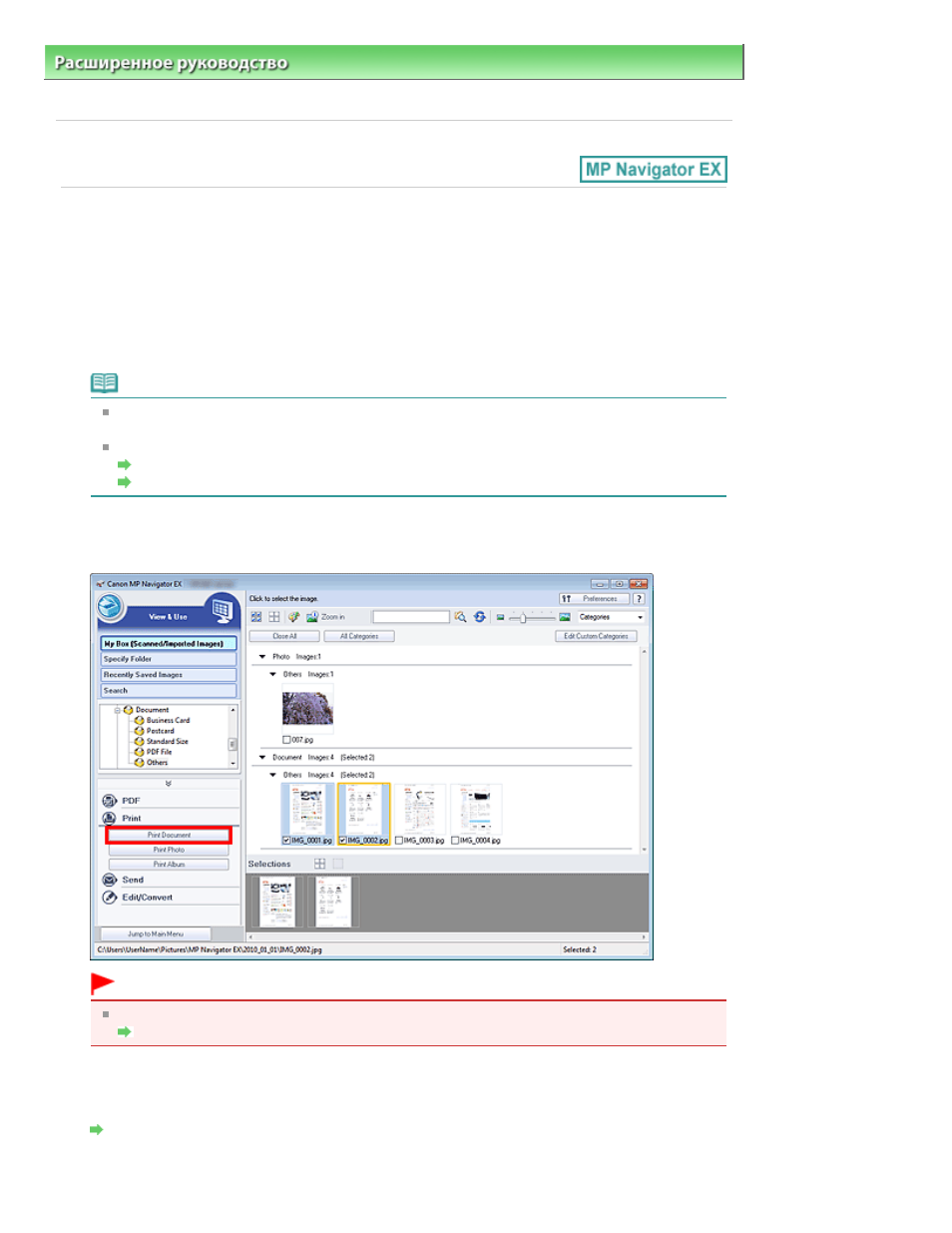Click the thumbnail size slider handle

click(523, 617)
